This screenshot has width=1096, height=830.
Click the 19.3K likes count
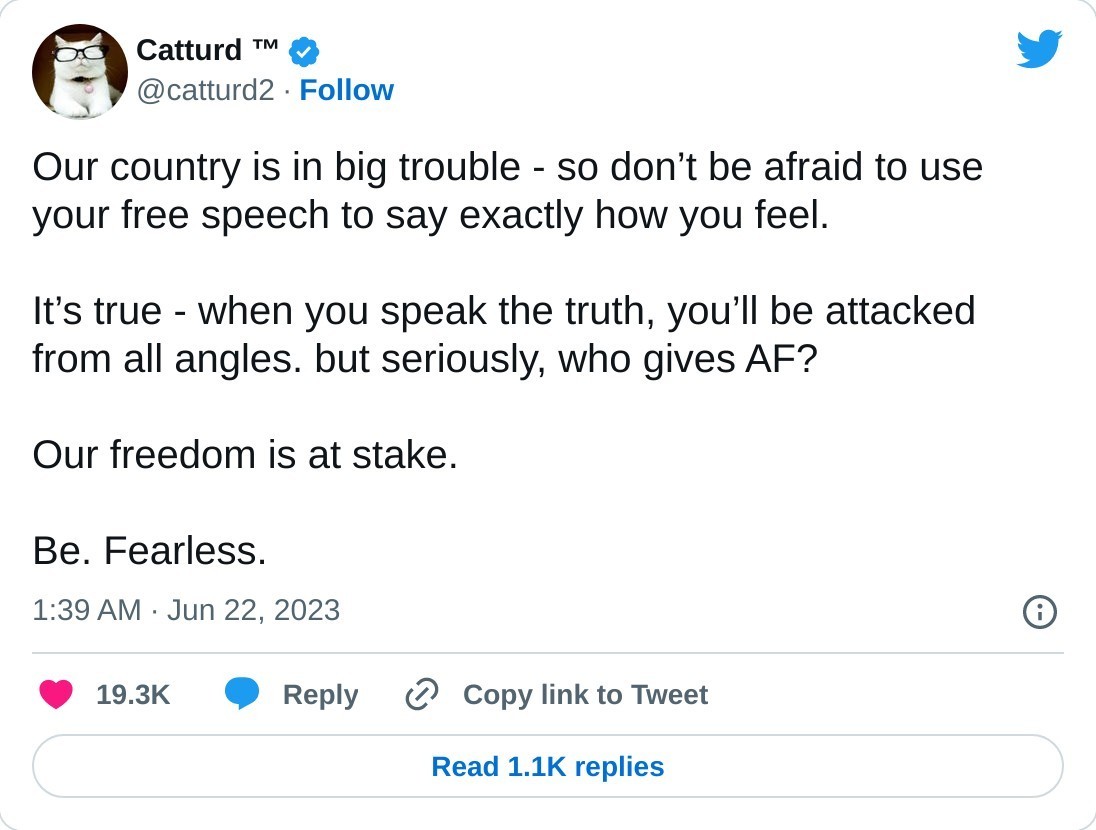133,694
